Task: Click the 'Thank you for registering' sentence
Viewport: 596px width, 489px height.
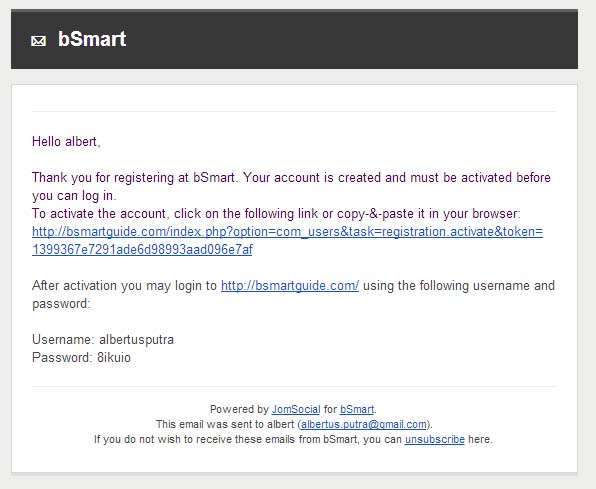Action: click(x=291, y=186)
